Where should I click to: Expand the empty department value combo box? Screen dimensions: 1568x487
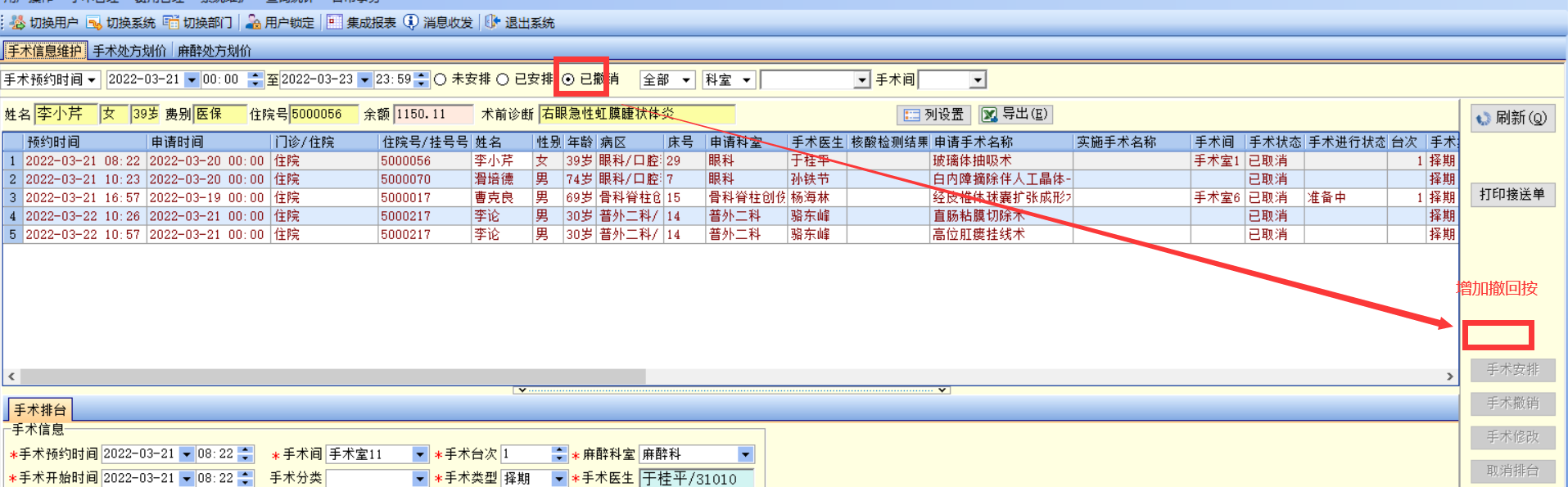tap(861, 79)
